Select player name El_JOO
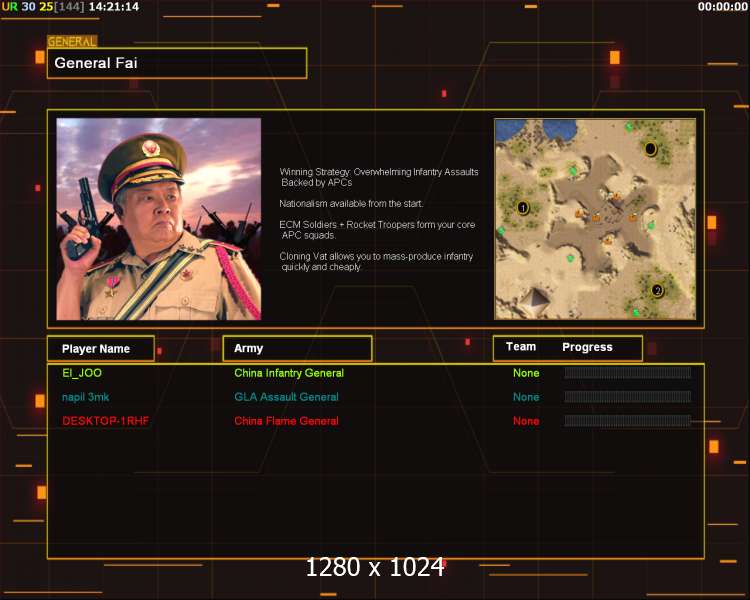Image resolution: width=750 pixels, height=600 pixels. click(82, 373)
